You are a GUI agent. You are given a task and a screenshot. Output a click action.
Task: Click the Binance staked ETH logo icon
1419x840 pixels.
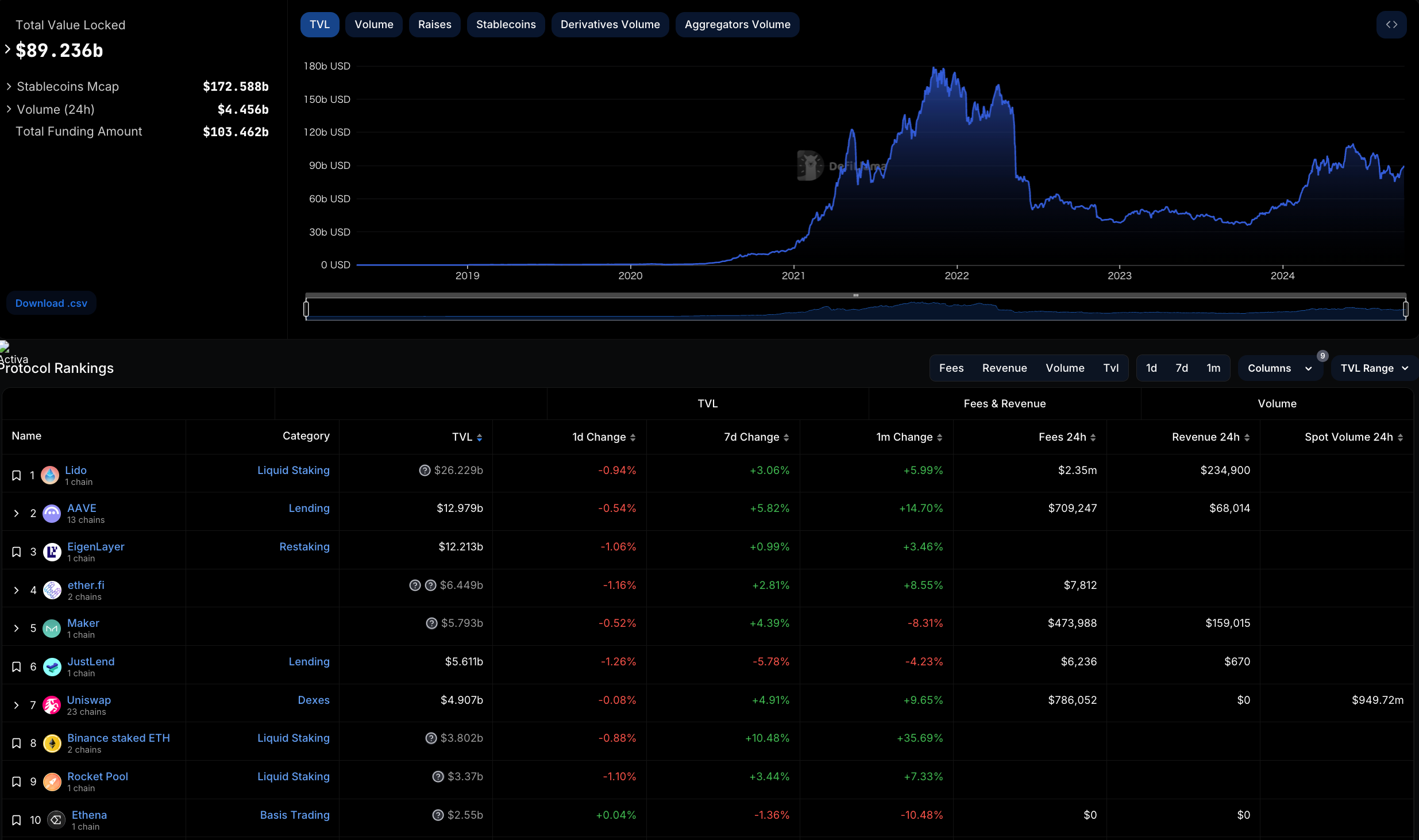click(52, 743)
